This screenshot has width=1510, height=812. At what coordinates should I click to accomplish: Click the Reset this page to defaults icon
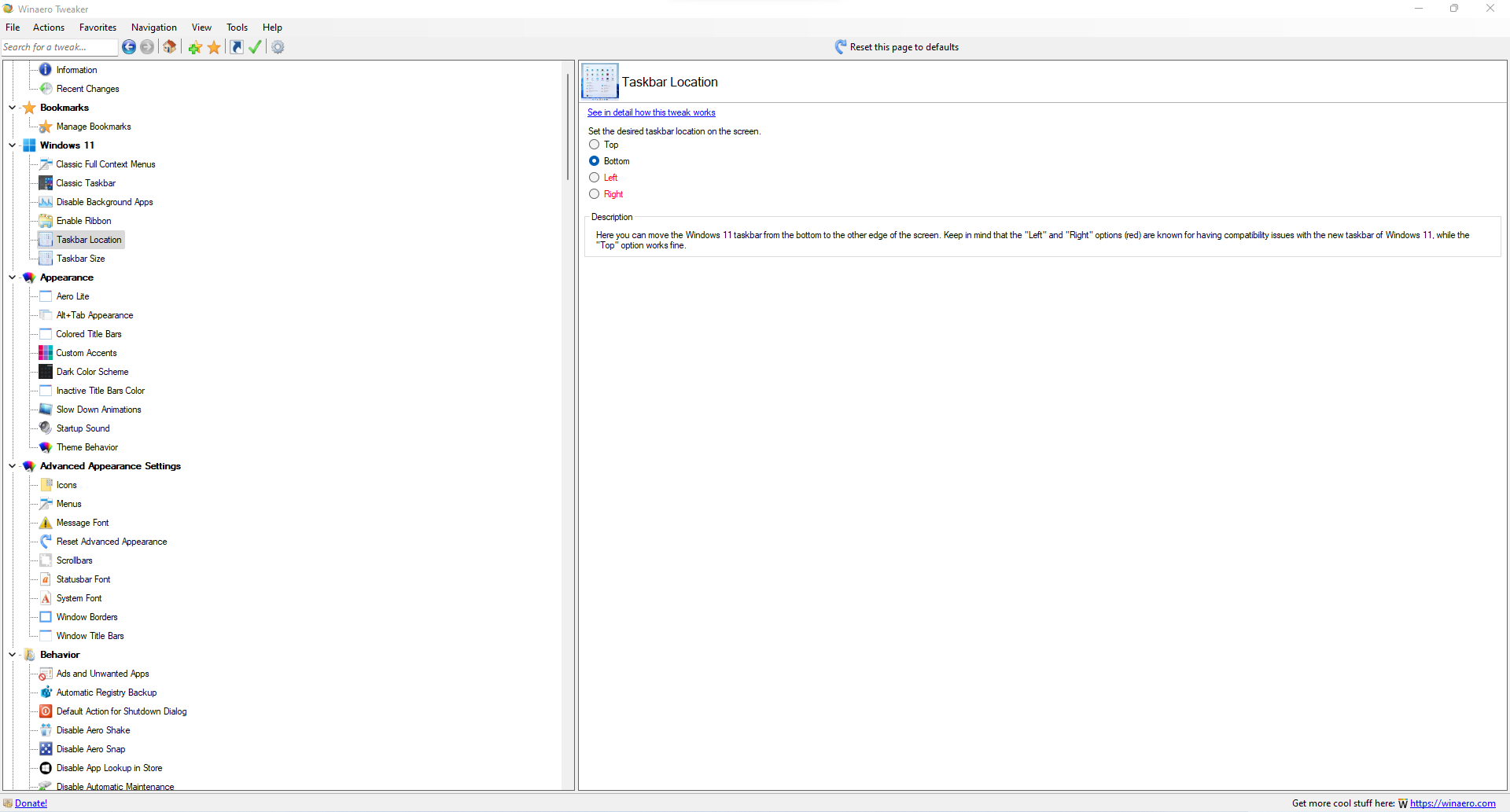tap(841, 47)
